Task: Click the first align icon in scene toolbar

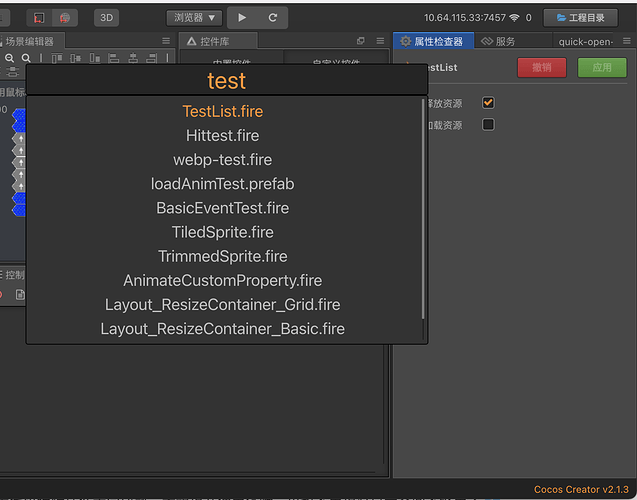Action: coord(54,59)
